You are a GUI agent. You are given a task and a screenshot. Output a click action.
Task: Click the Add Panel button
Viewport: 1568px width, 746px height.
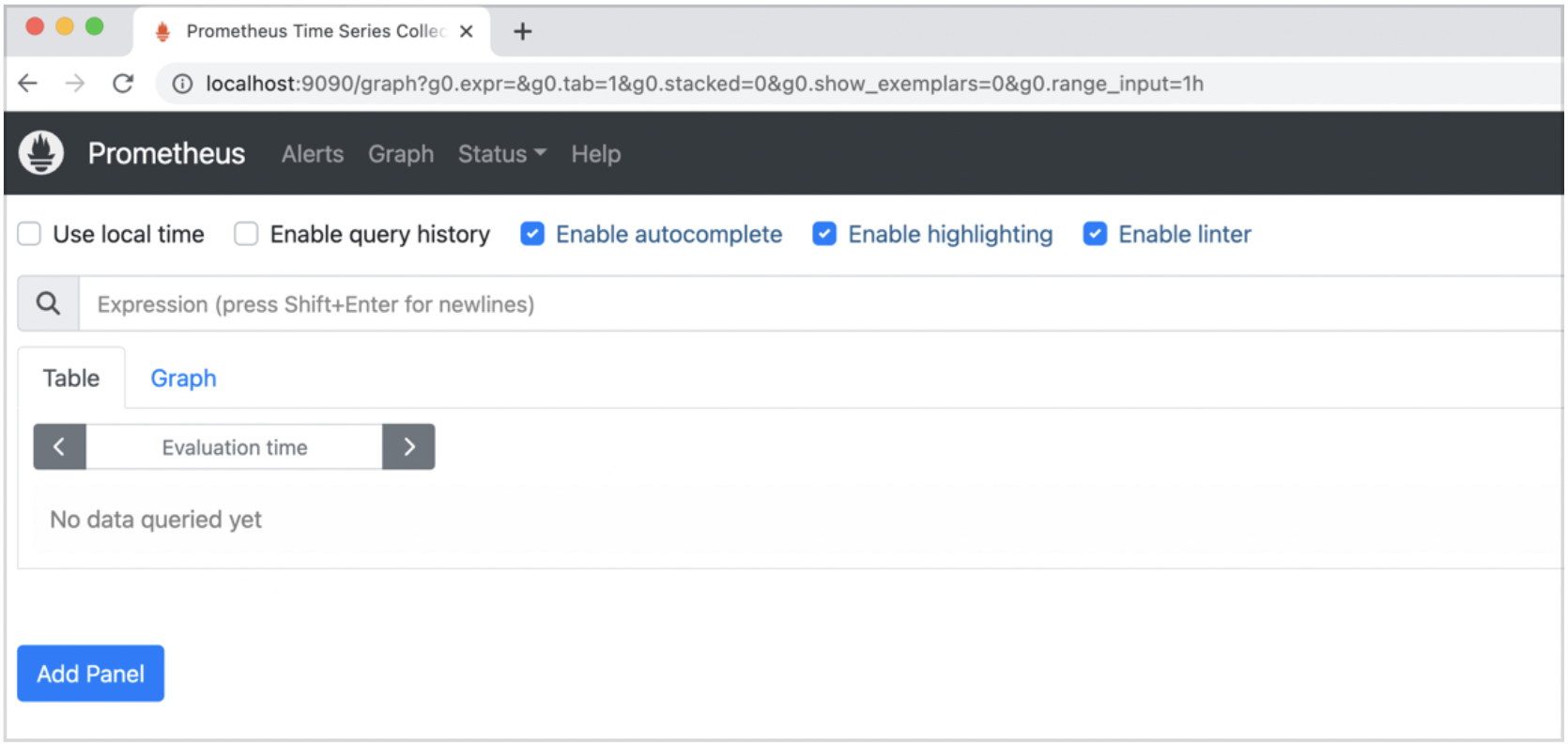pyautogui.click(x=90, y=673)
